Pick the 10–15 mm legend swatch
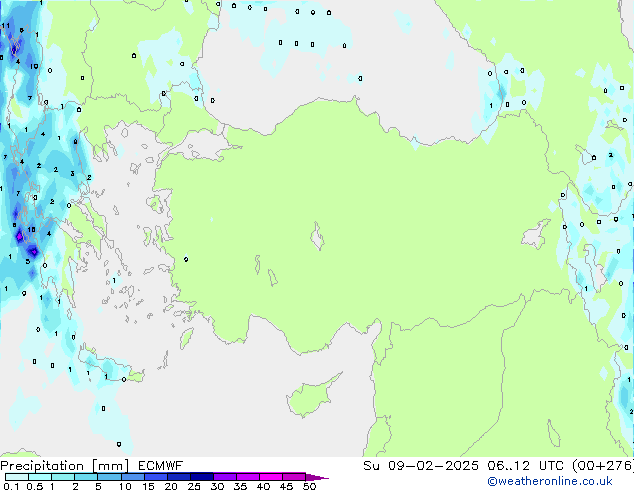The height and width of the screenshot is (490, 634). [133, 477]
